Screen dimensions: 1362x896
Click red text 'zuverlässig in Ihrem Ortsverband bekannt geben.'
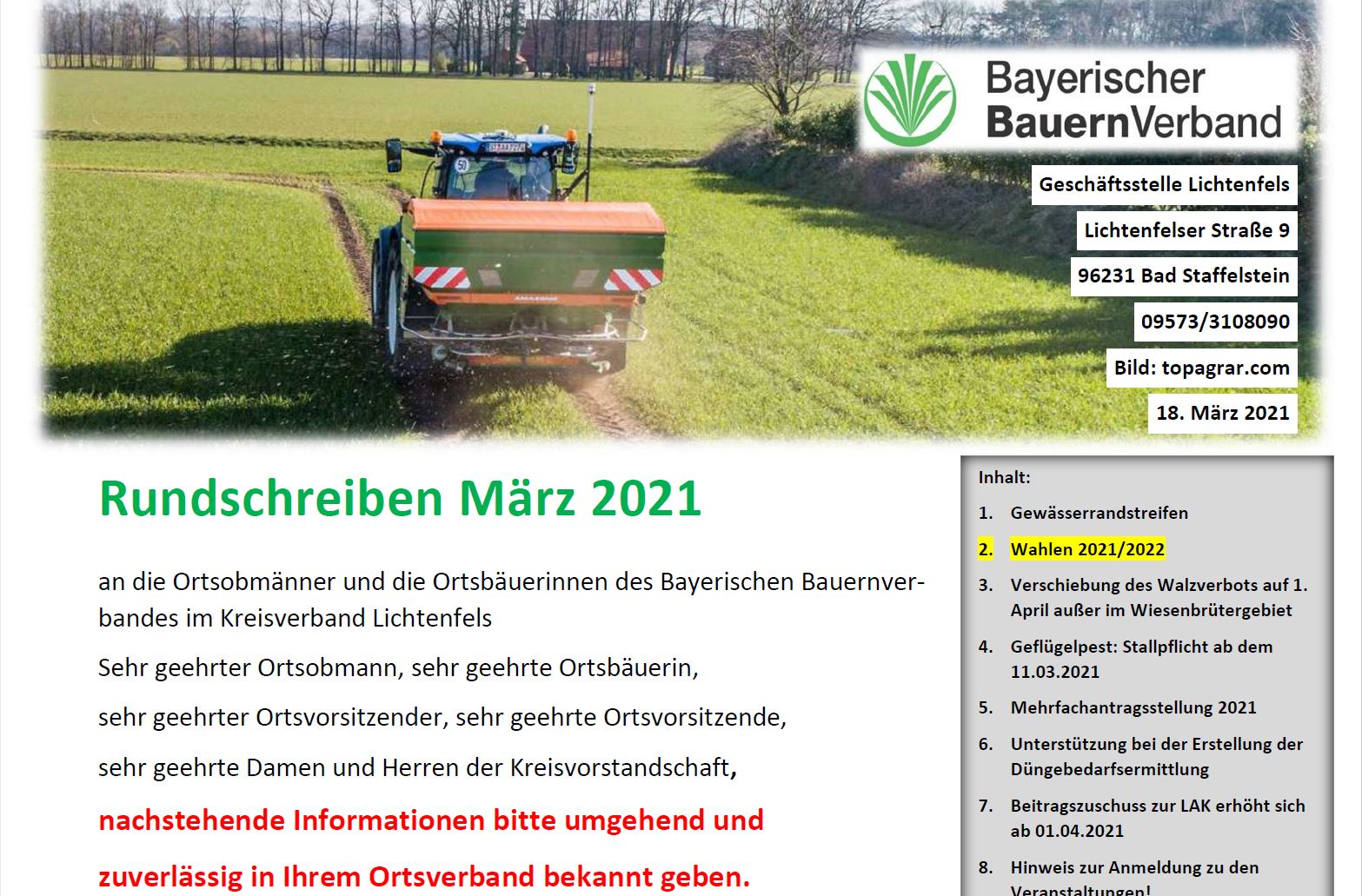click(424, 876)
